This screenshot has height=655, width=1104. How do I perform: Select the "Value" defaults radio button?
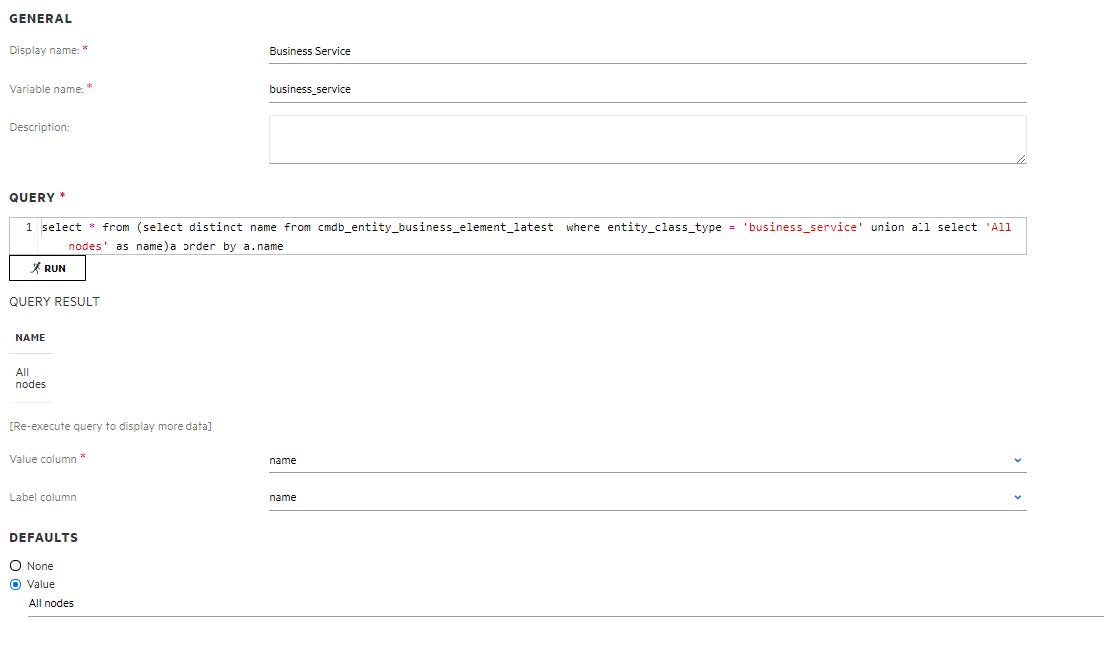[x=14, y=584]
